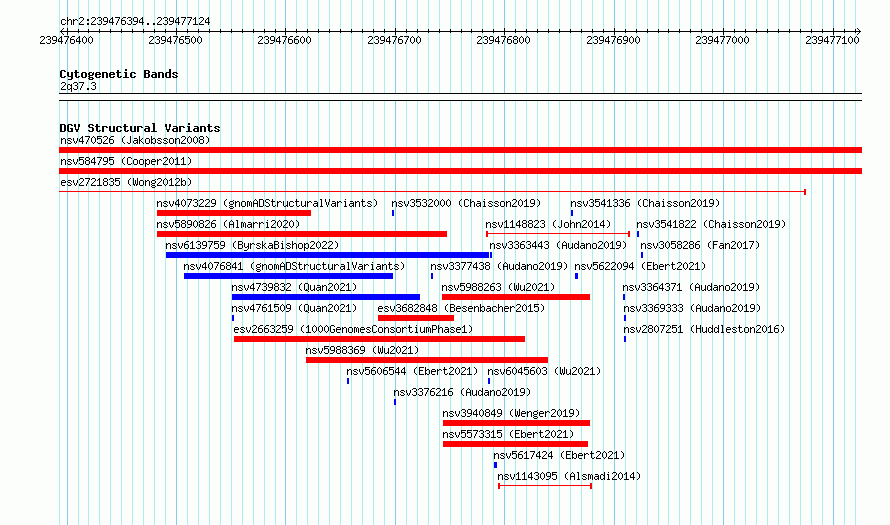Open nsv5988369 (Wu2021) label
Screen dimensions: 890x525
(362, 350)
